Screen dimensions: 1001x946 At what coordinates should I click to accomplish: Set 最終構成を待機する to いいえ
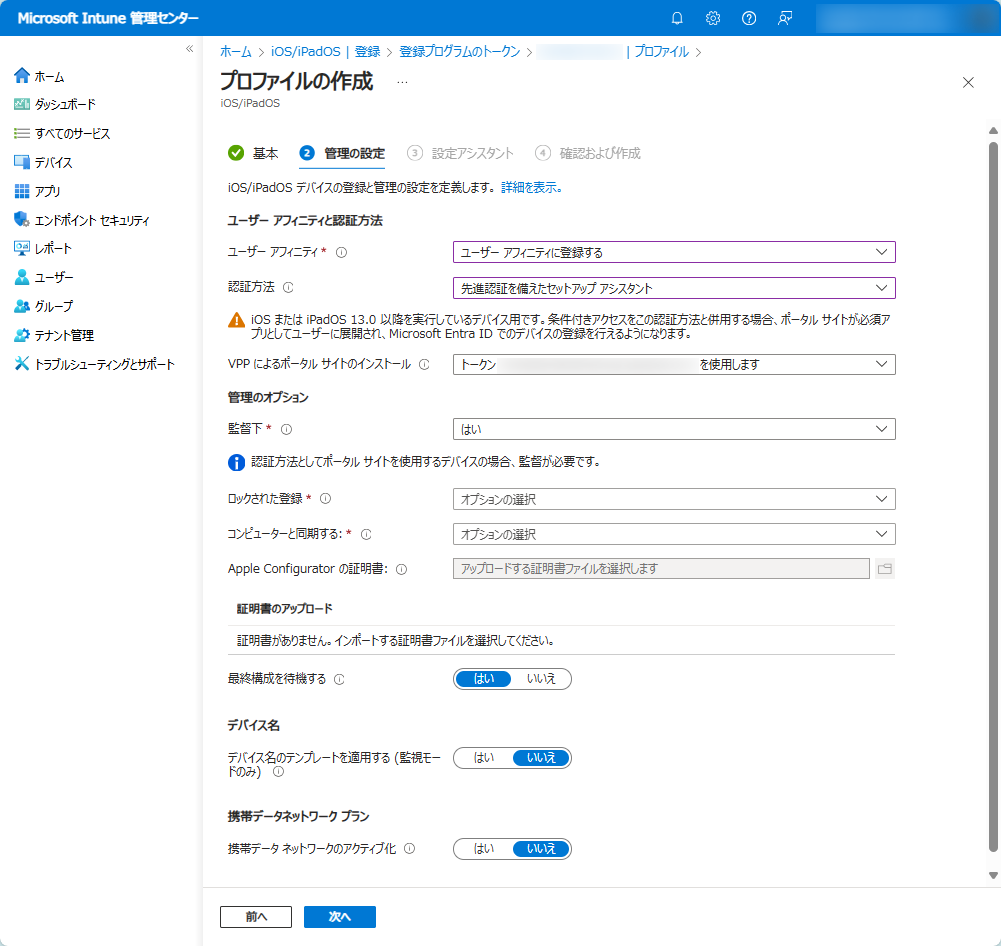(x=541, y=679)
